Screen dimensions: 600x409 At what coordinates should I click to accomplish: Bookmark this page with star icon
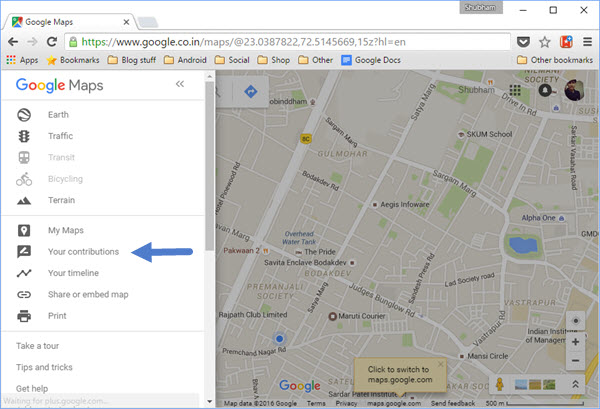pyautogui.click(x=545, y=42)
